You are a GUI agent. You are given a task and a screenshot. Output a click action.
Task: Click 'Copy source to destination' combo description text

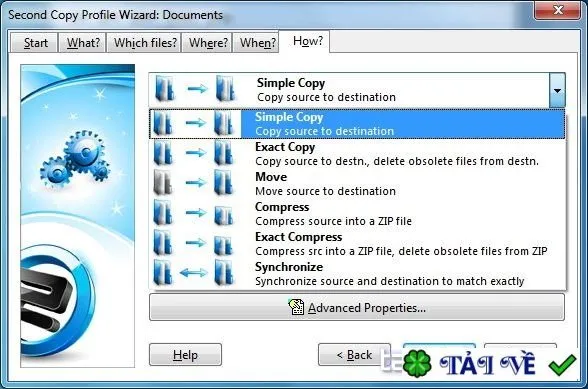[x=326, y=98]
